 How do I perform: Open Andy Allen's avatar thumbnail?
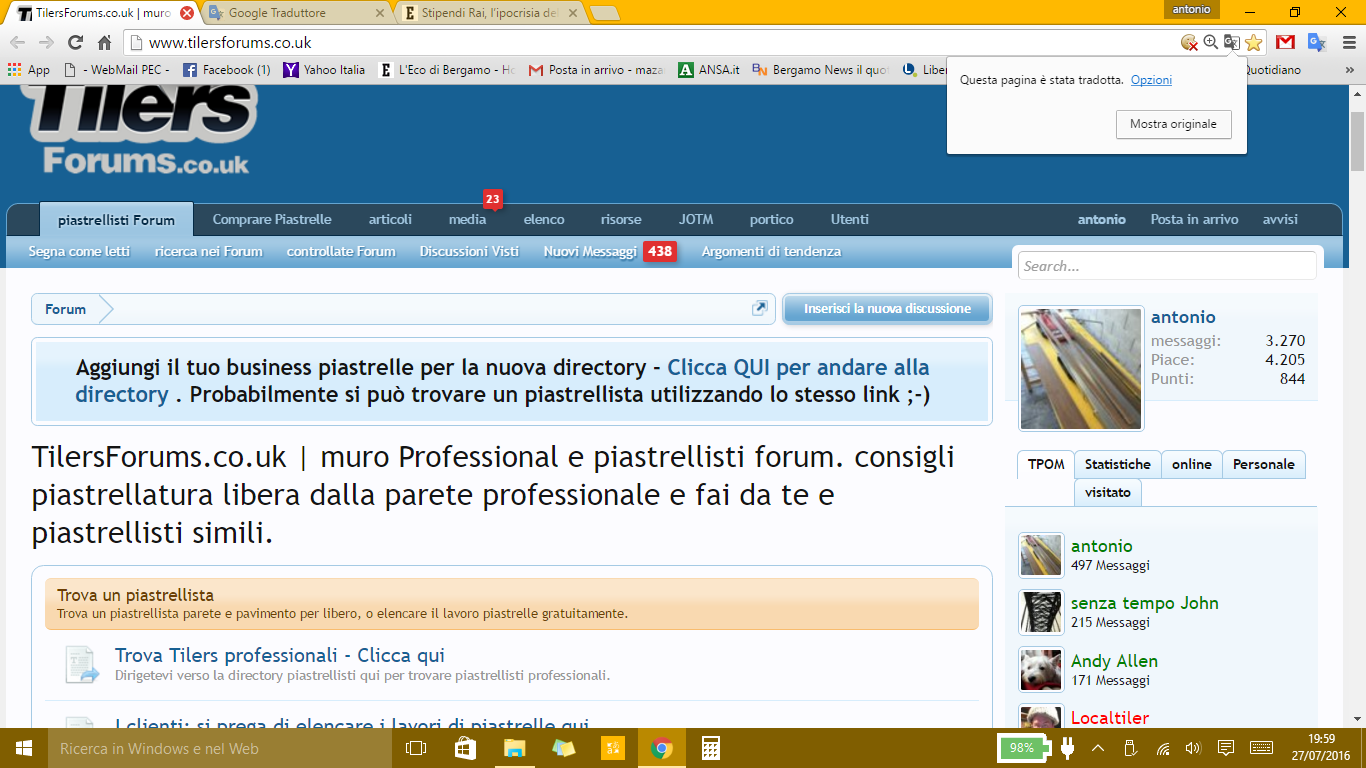coord(1041,670)
